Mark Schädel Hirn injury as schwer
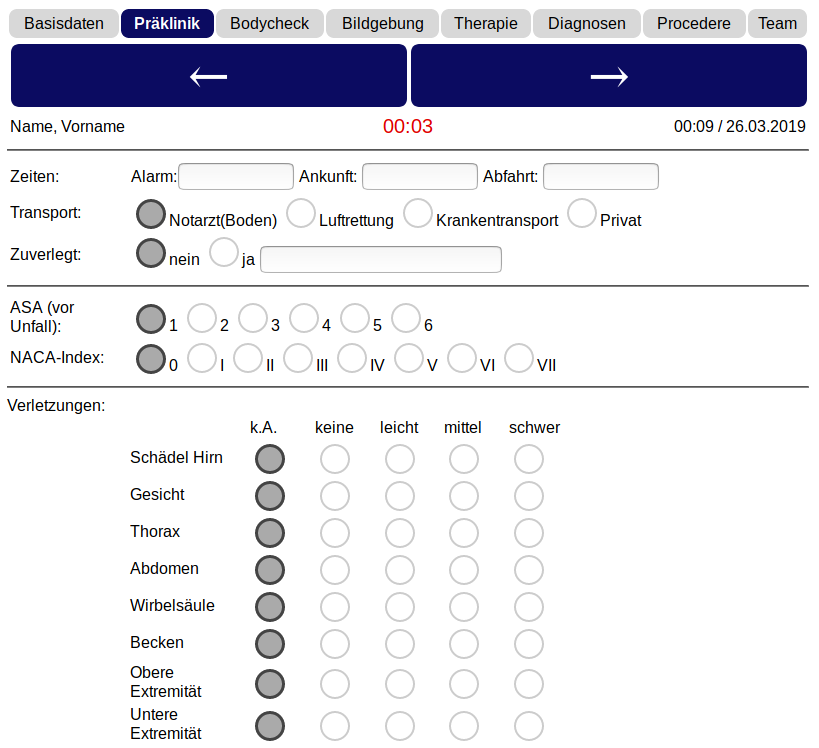Image resolution: width=819 pixels, height=748 pixels. pos(529,459)
